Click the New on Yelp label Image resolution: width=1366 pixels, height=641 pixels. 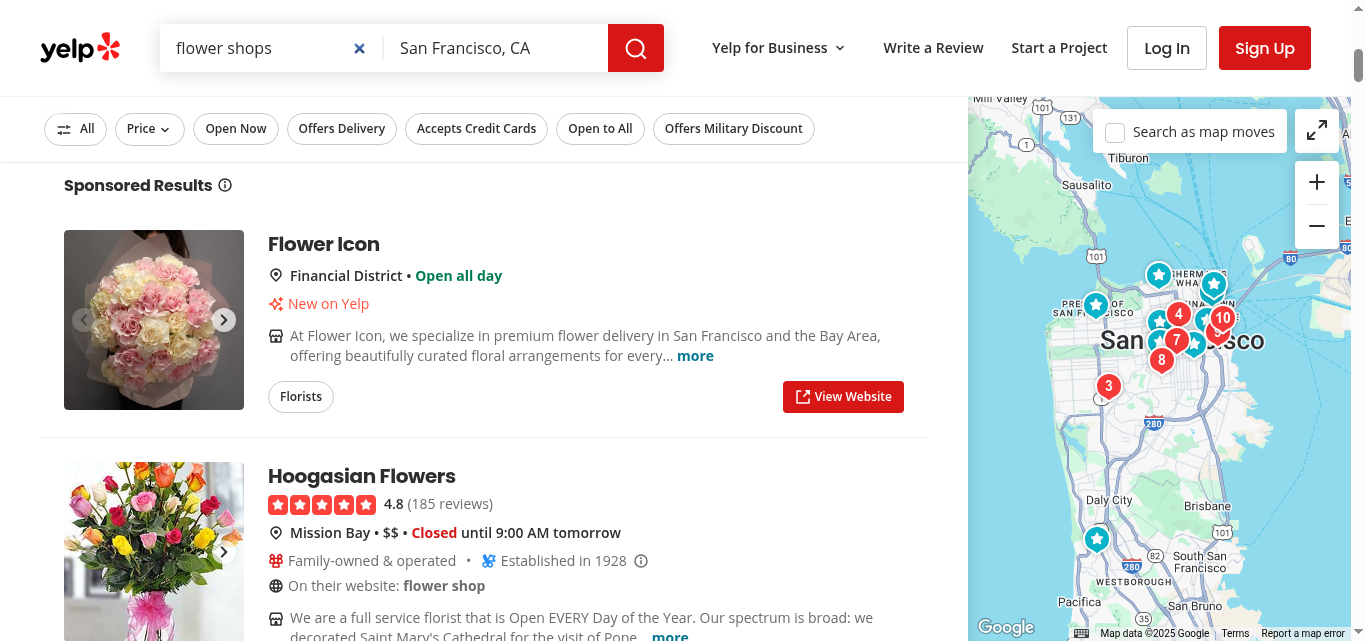point(329,304)
